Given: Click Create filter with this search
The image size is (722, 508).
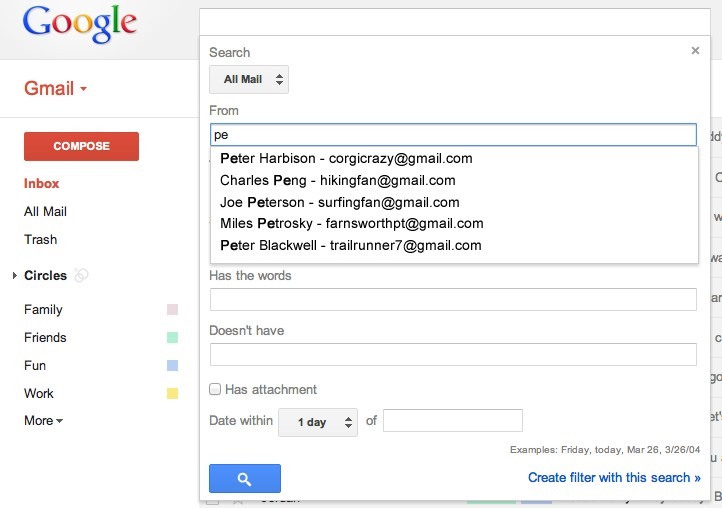Looking at the screenshot, I should [614, 478].
